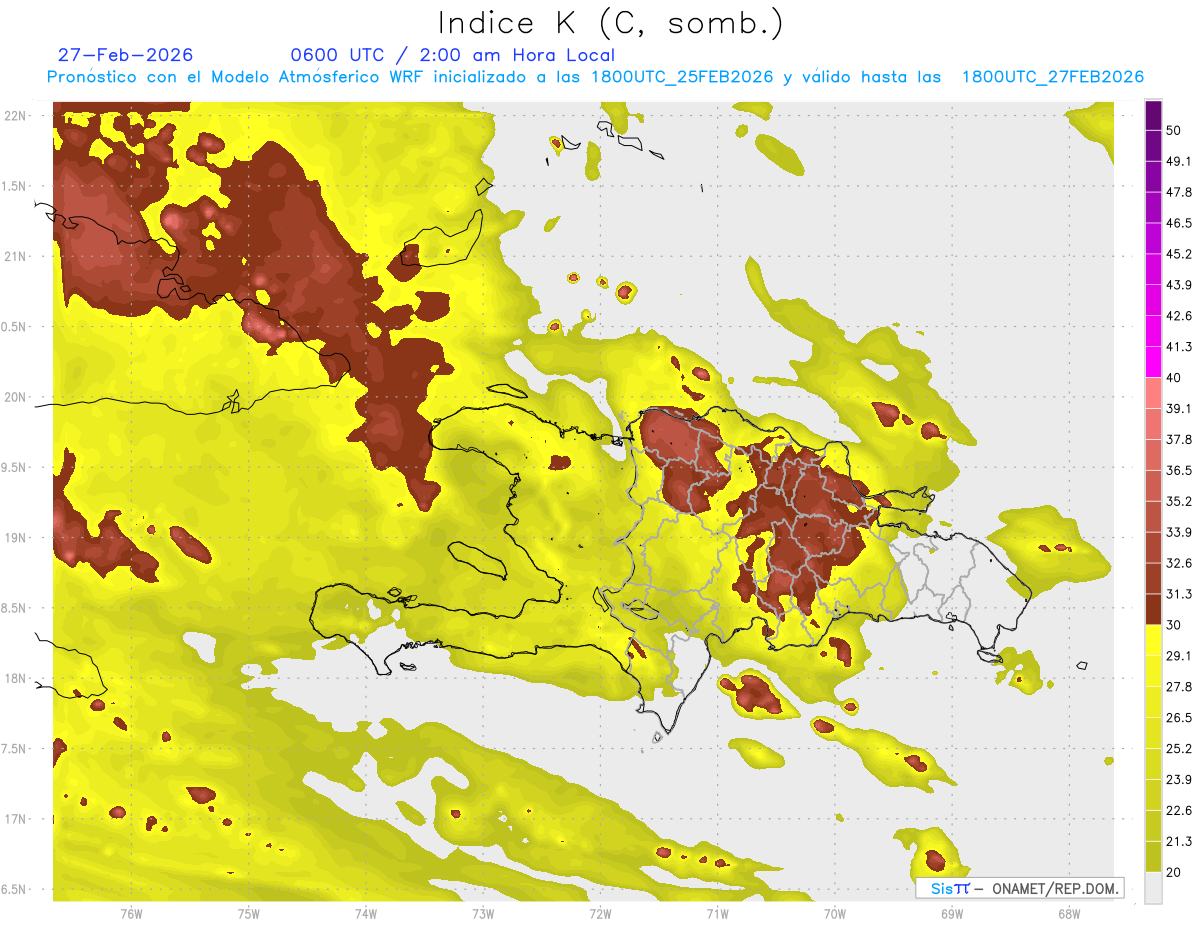Select colorbar label "49.1"
1200x927 pixels.
tap(1179, 161)
